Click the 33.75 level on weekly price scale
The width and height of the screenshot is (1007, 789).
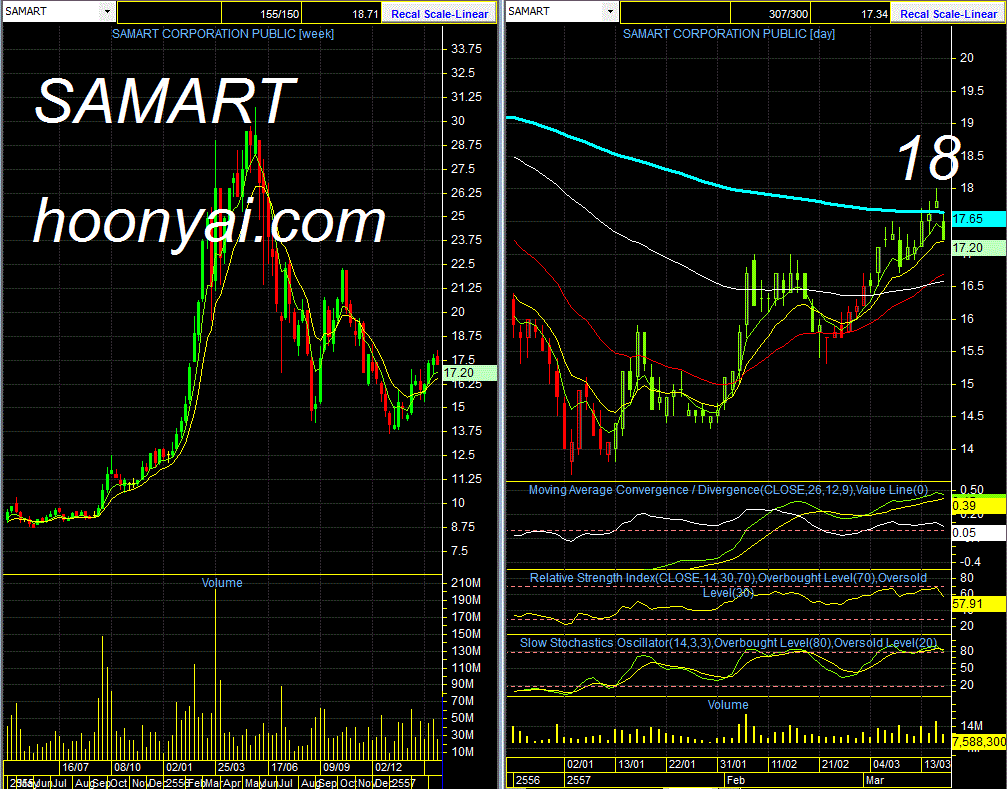pyautogui.click(x=467, y=49)
